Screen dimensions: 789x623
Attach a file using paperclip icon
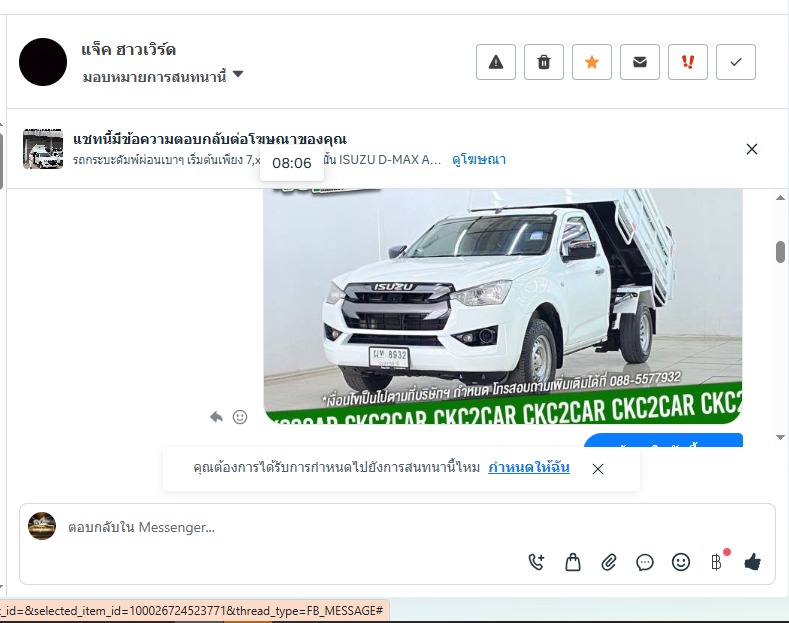609,562
